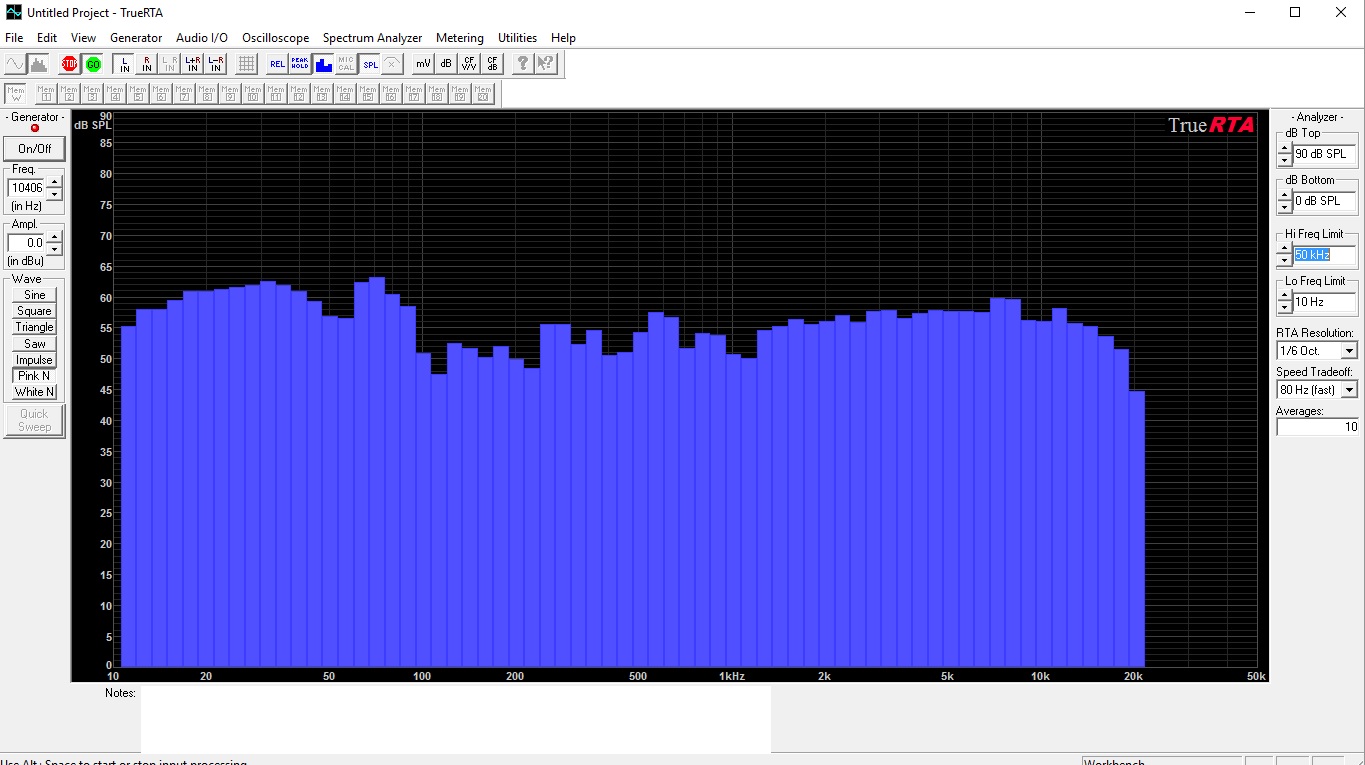Click into the Averages input field
Viewport: 1365px width, 765px height.
point(1316,427)
